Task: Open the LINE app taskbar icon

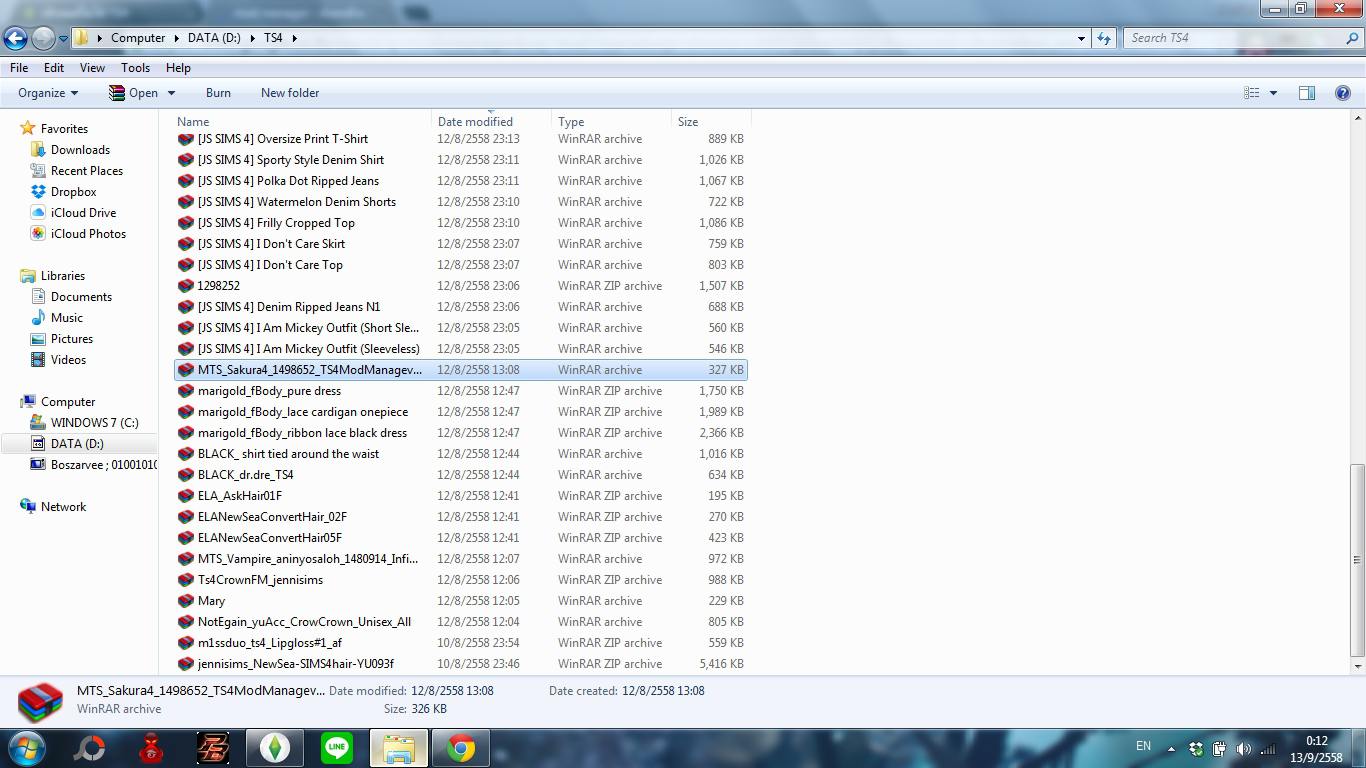Action: click(x=337, y=748)
